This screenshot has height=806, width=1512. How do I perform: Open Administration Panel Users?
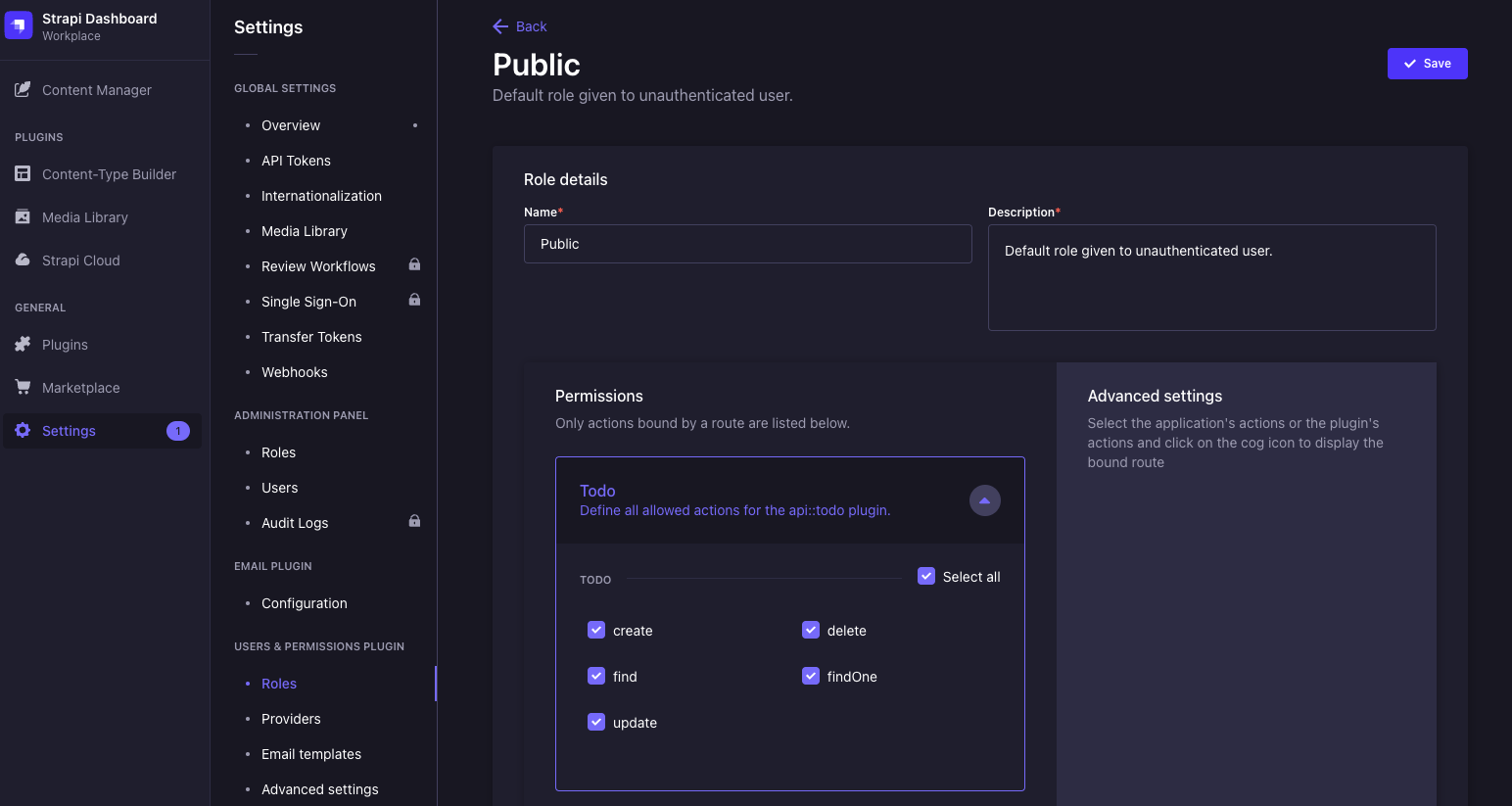(279, 488)
